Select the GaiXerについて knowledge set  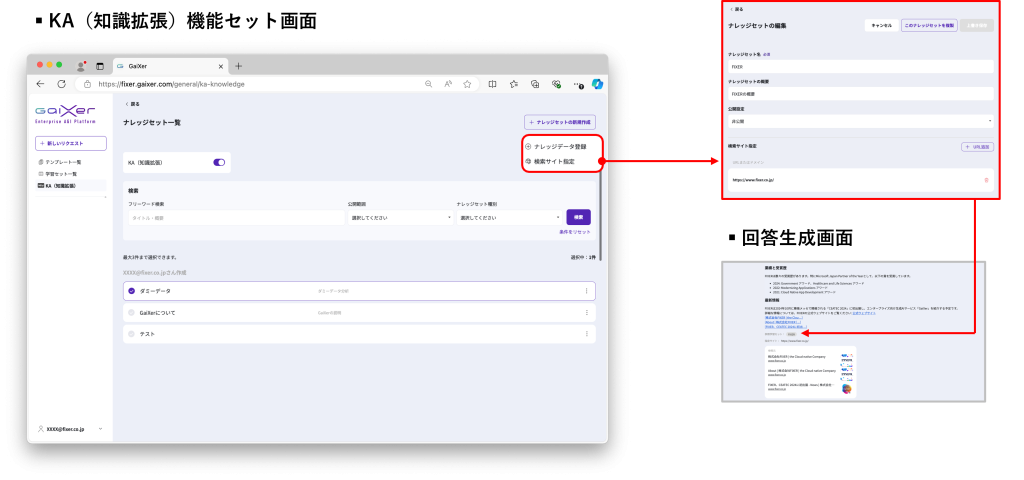pos(131,313)
